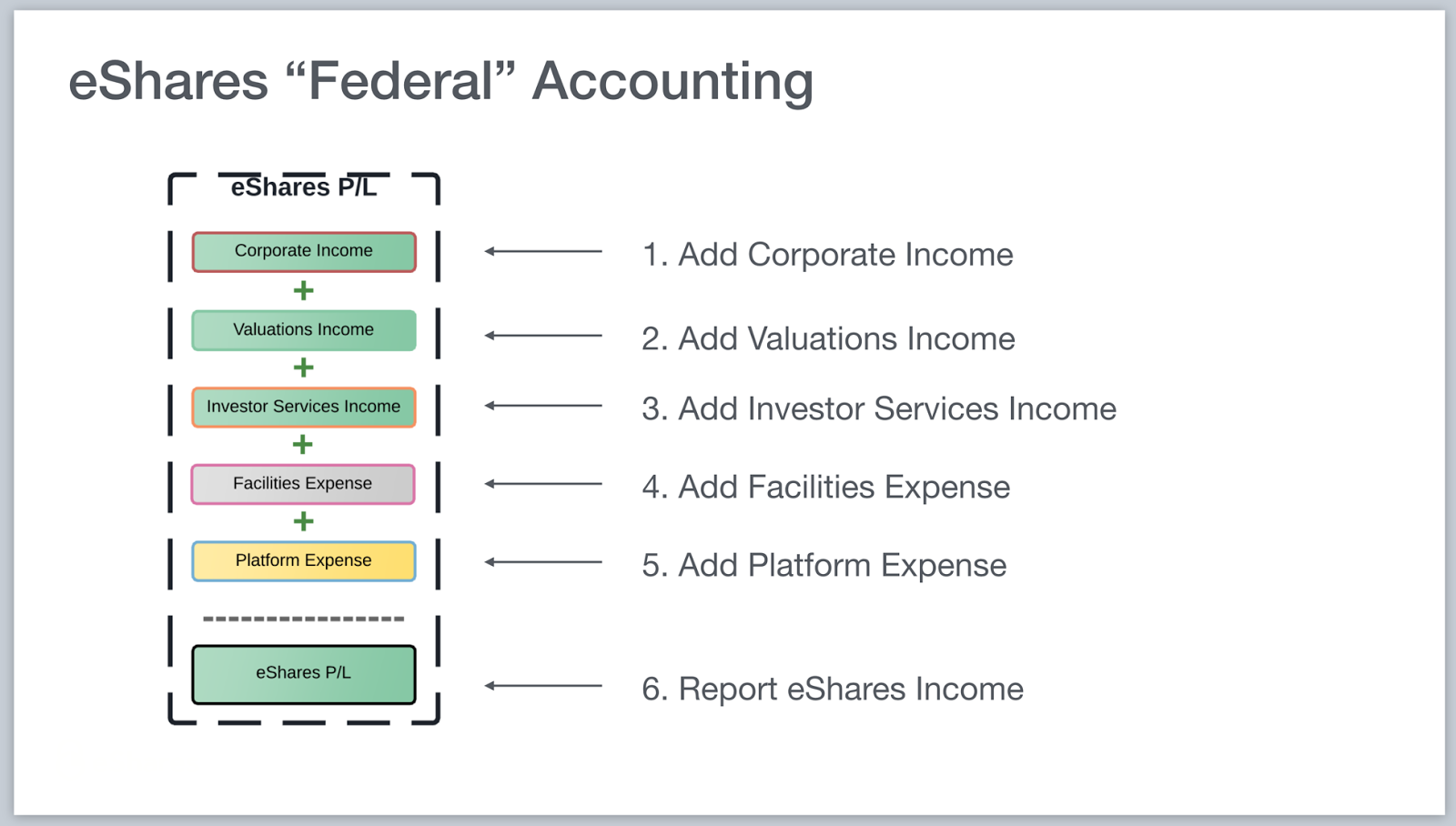Viewport: 1456px width, 826px height.
Task: Click the text "1. Add Corporate Income"
Action: point(827,255)
